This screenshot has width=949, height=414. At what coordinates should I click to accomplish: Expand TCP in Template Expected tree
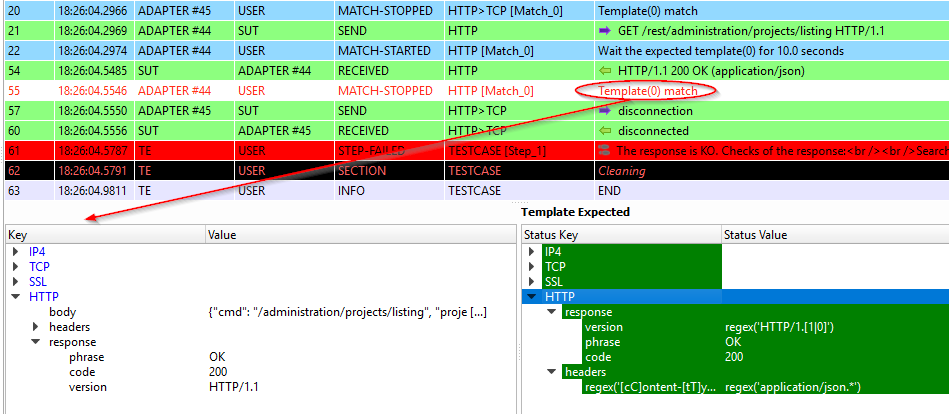[x=531, y=267]
